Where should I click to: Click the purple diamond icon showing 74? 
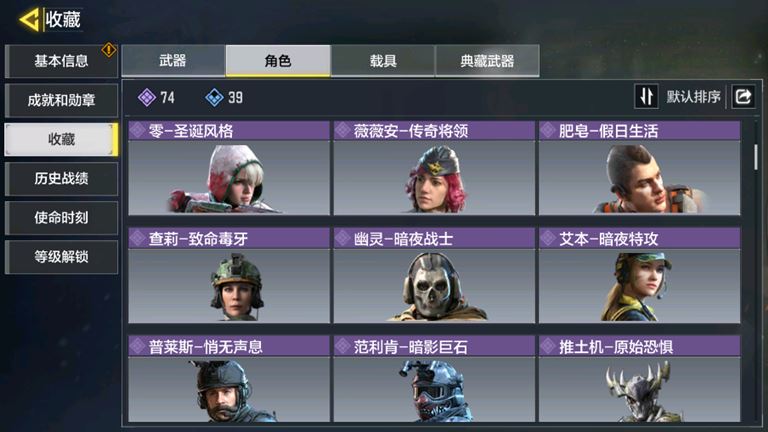point(146,97)
